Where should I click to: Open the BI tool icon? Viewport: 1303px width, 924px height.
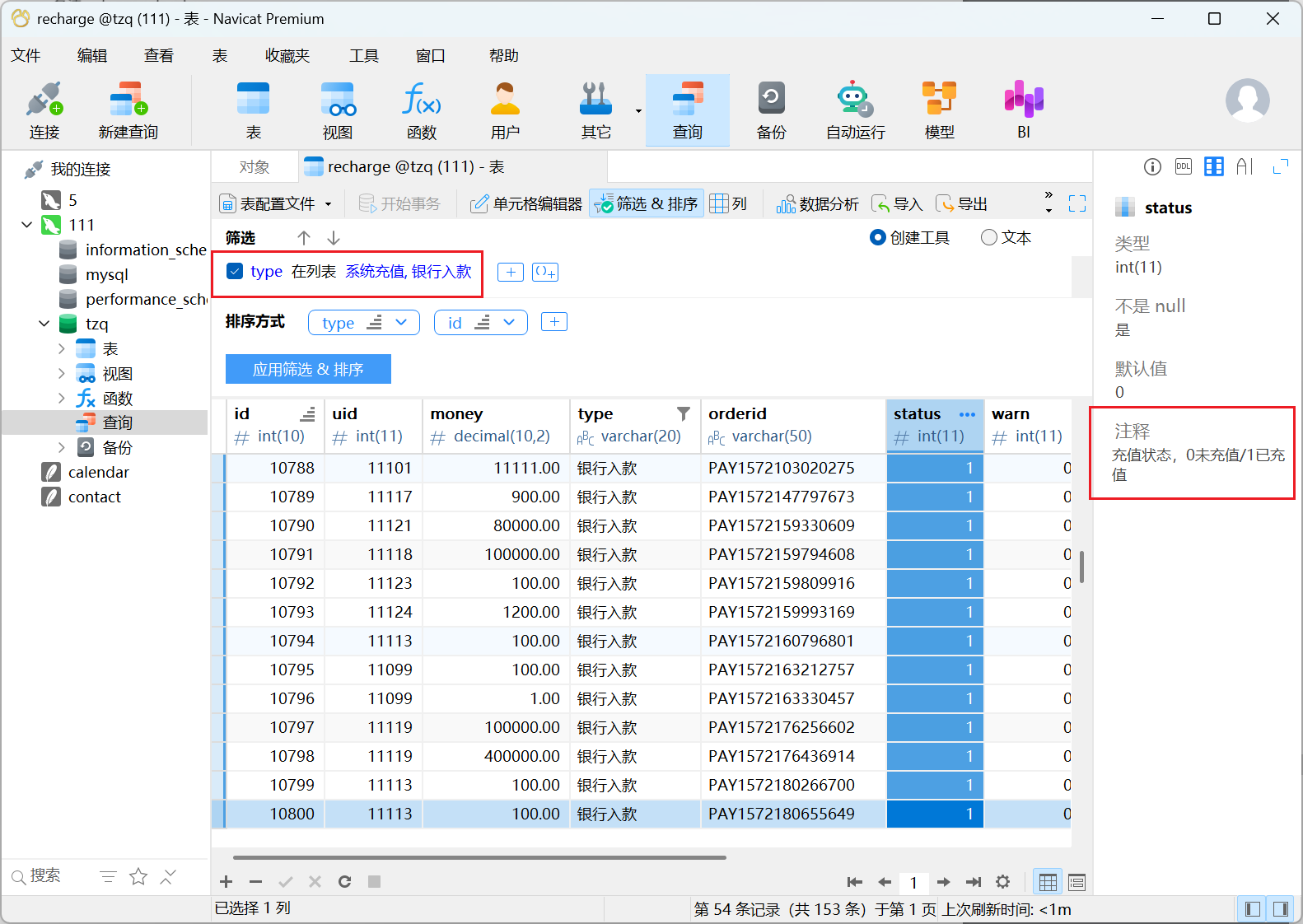1023,110
